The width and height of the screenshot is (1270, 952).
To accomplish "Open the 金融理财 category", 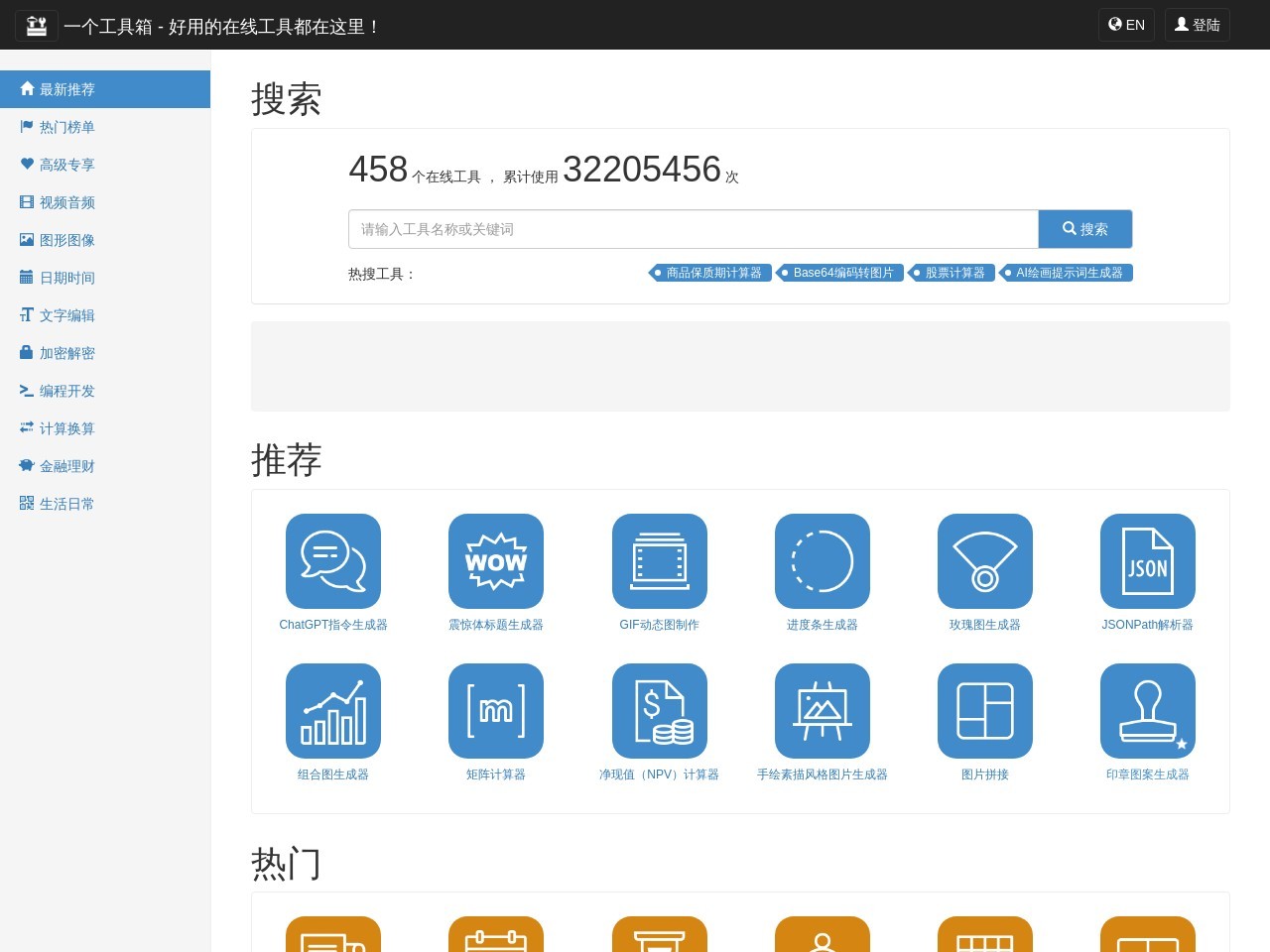I will tap(66, 466).
